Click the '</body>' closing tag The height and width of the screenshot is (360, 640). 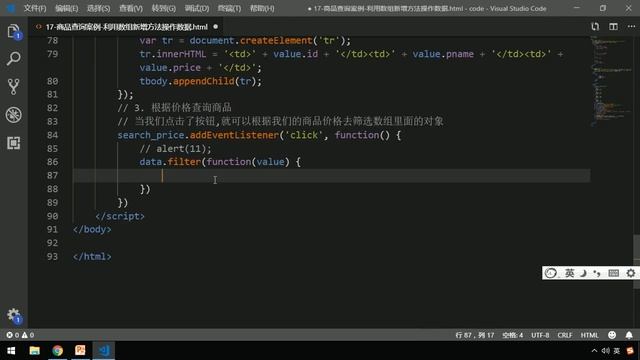[x=92, y=229]
